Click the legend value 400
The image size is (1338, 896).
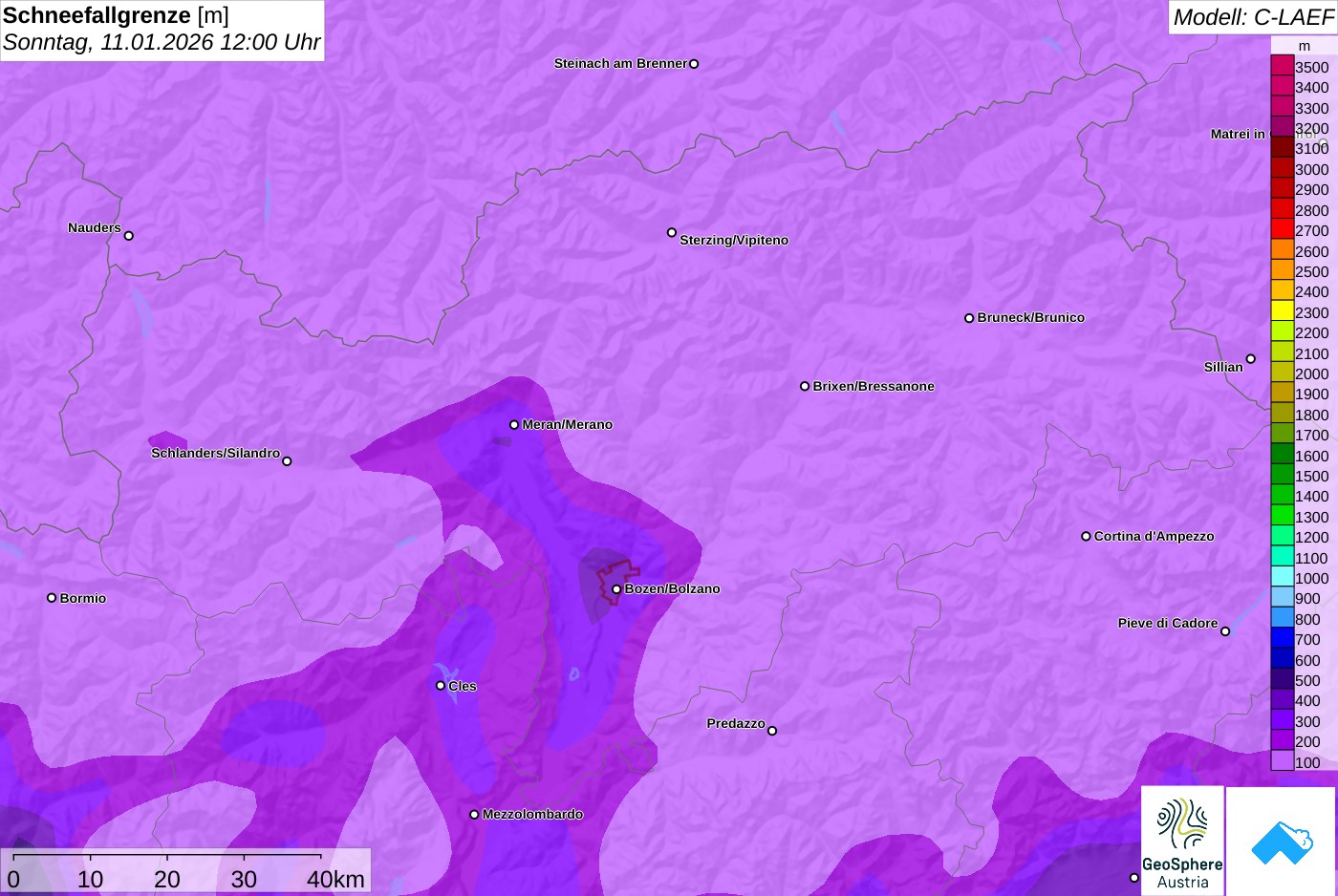pos(1307,700)
